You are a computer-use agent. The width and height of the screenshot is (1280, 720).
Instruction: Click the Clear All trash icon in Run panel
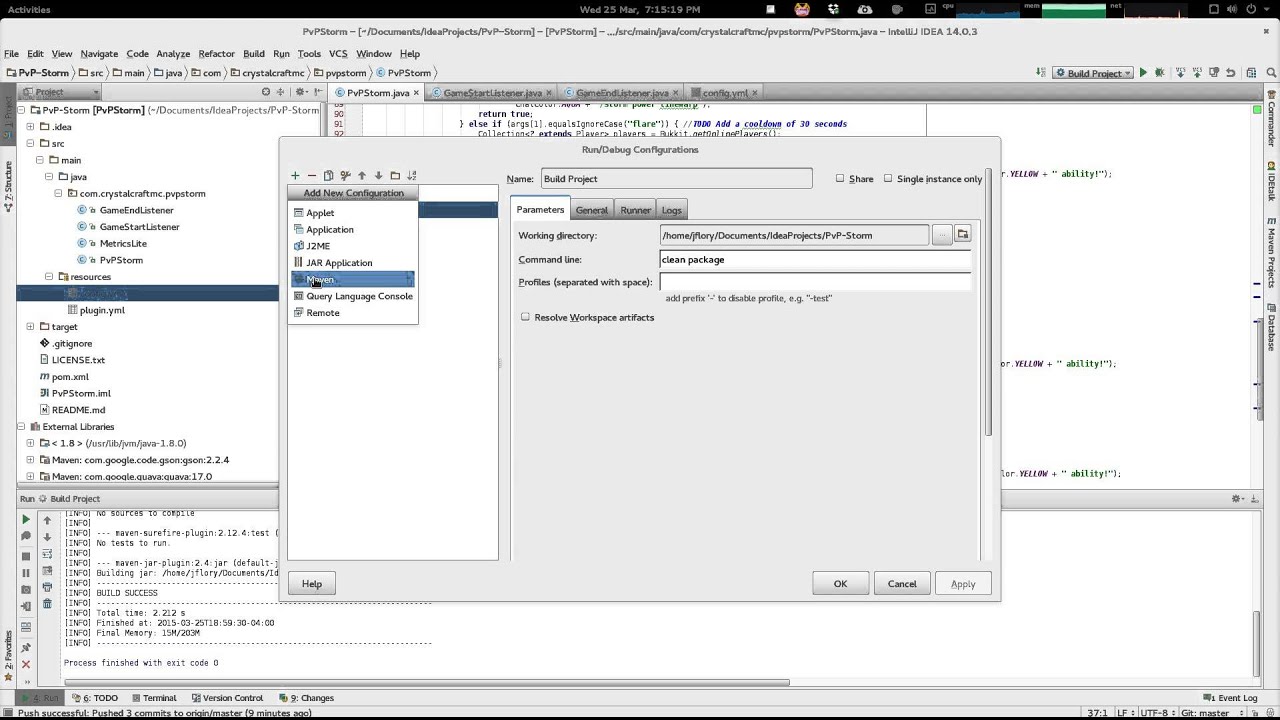click(47, 604)
